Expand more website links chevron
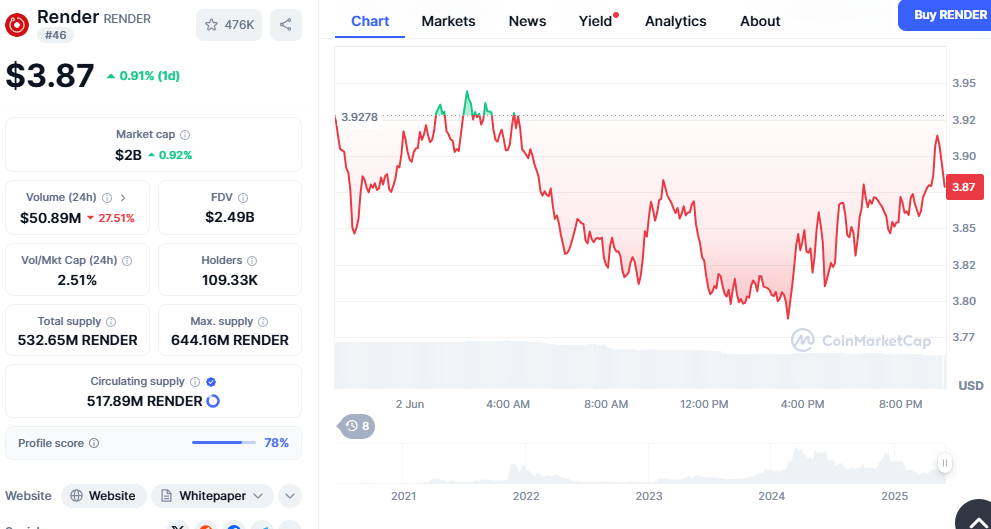 coord(289,496)
